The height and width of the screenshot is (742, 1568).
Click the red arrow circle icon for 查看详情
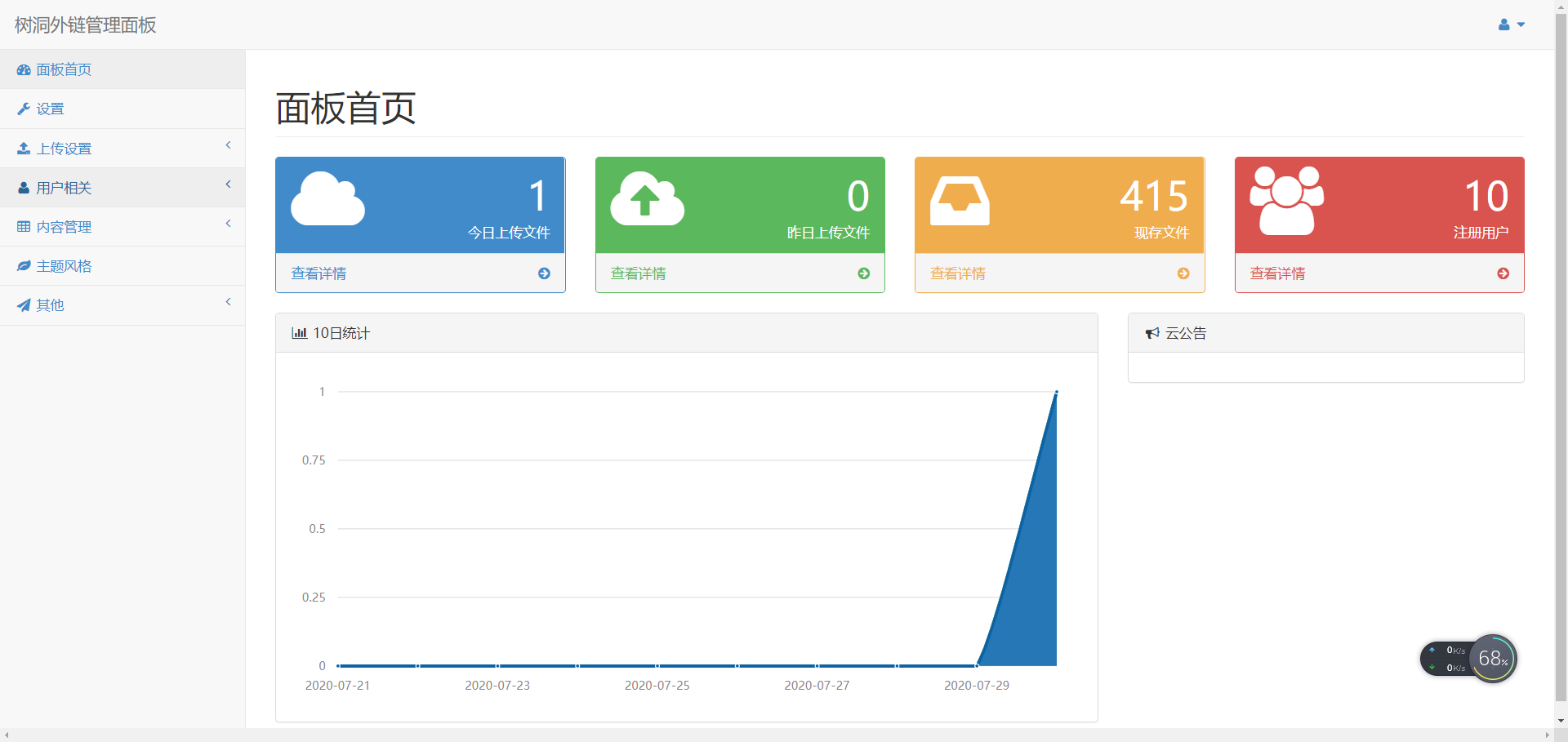click(1503, 273)
